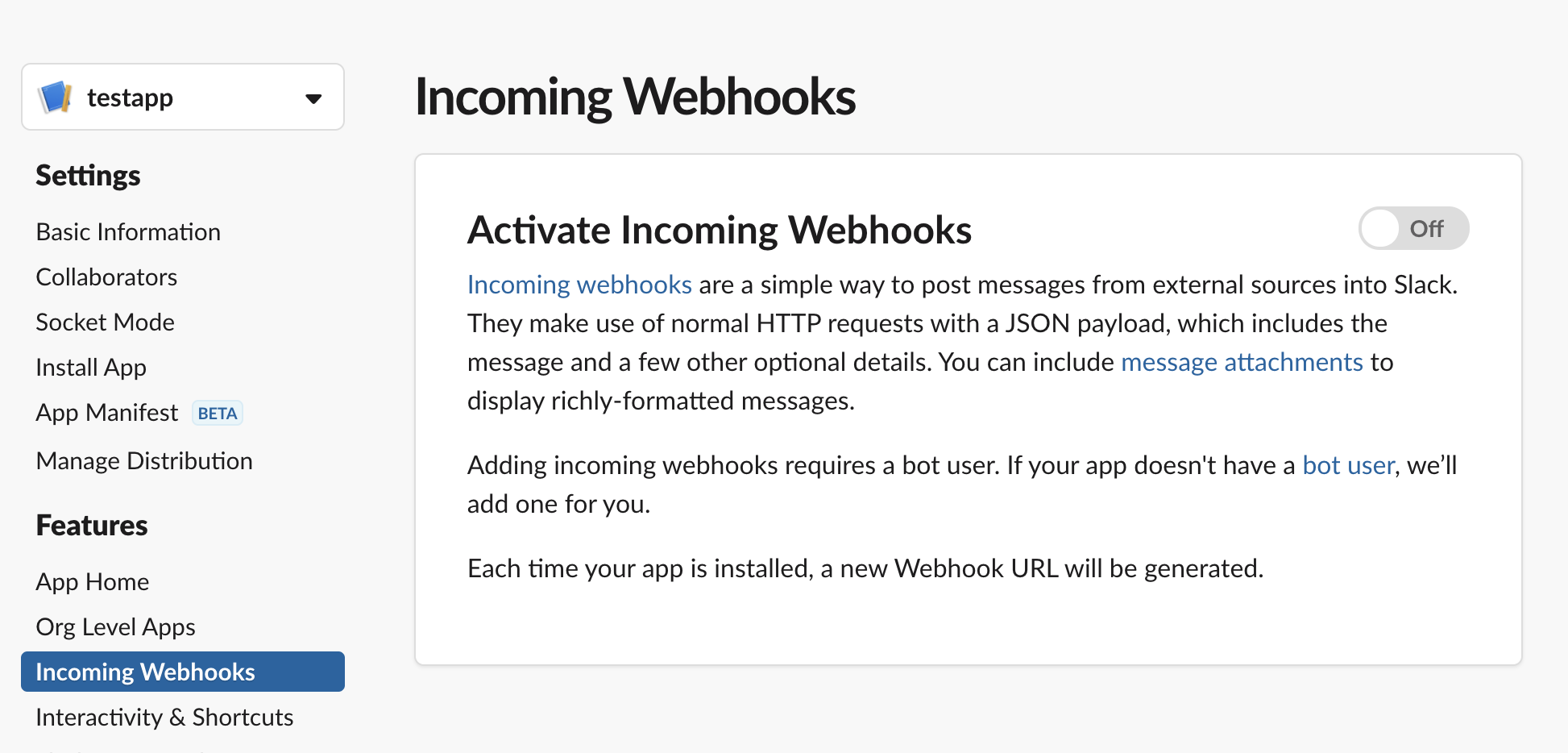Open the testapp app selector dropdown
This screenshot has width=1568, height=753.
182,98
